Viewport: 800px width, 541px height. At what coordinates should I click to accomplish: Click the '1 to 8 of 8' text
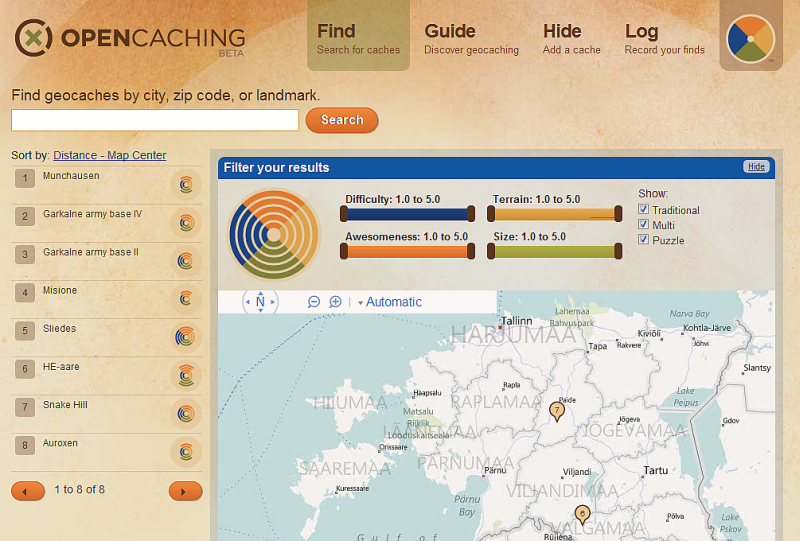[x=80, y=489]
